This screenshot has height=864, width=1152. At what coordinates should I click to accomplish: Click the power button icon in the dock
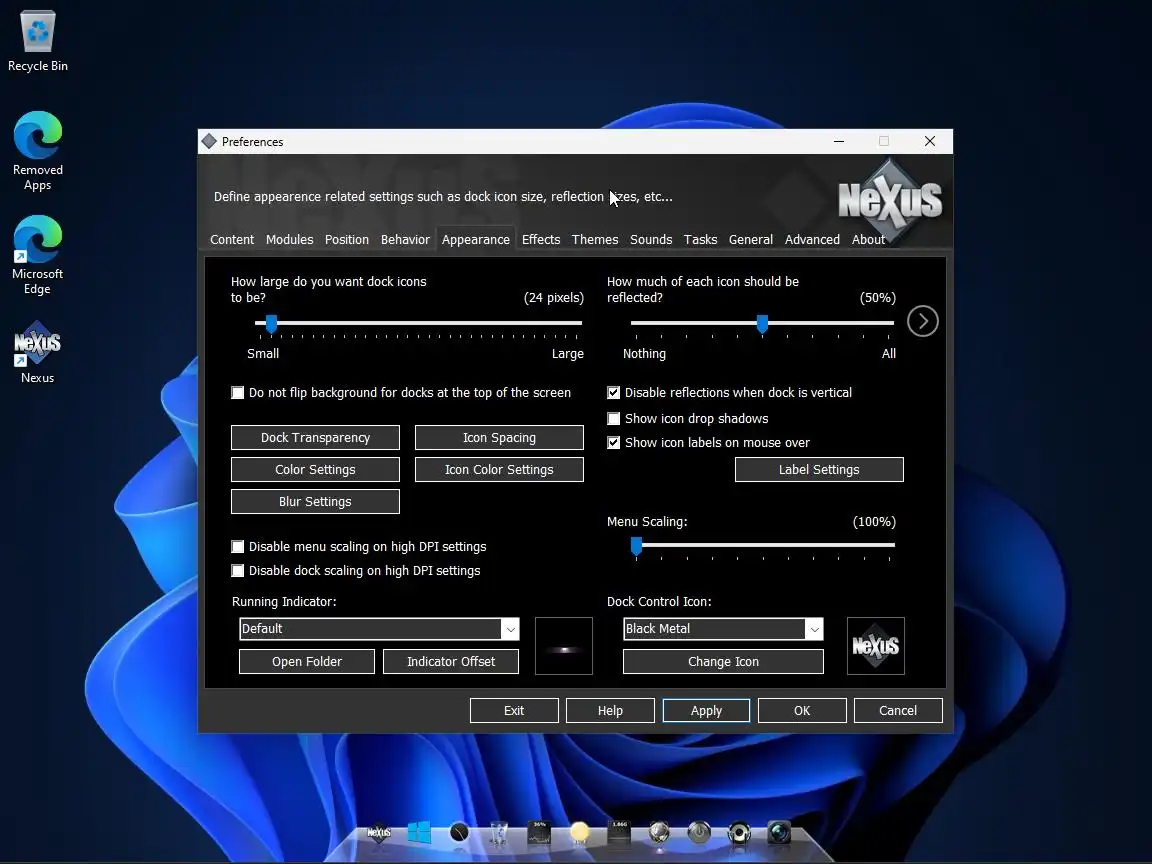pos(699,832)
